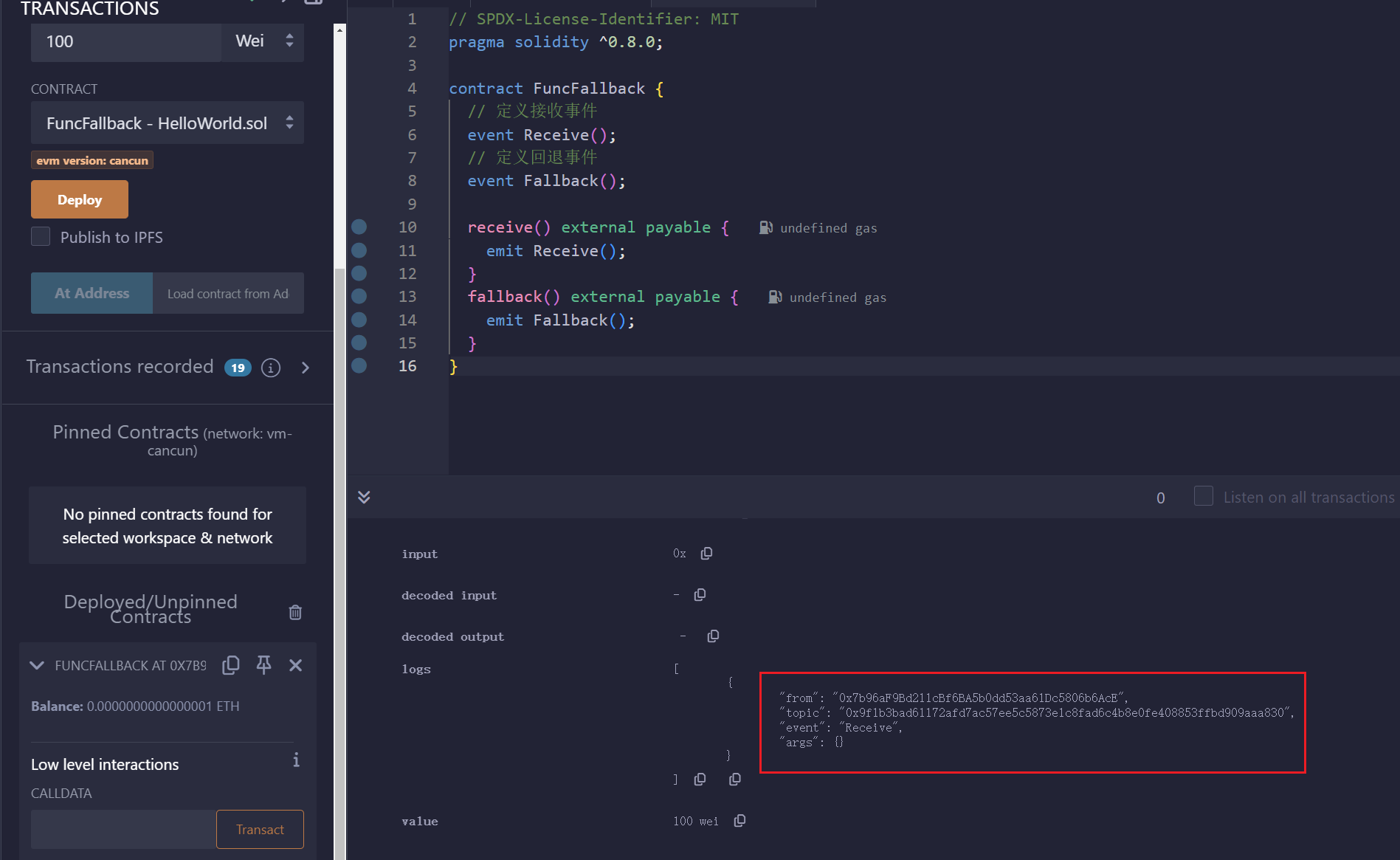Copy the 100 wei value
Image resolution: width=1400 pixels, height=860 pixels.
[x=739, y=821]
